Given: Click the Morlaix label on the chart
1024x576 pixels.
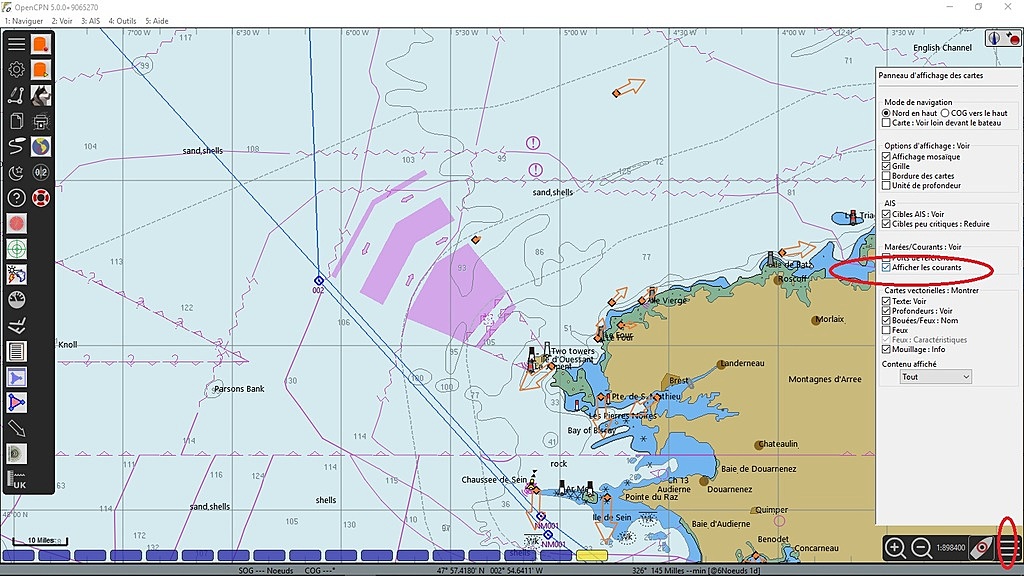Looking at the screenshot, I should [829, 319].
